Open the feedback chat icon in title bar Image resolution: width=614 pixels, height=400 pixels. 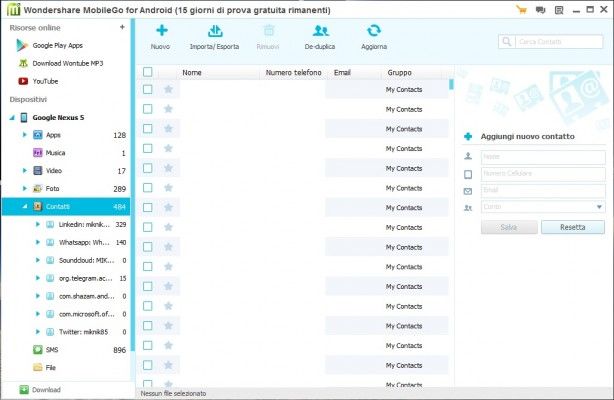point(540,10)
